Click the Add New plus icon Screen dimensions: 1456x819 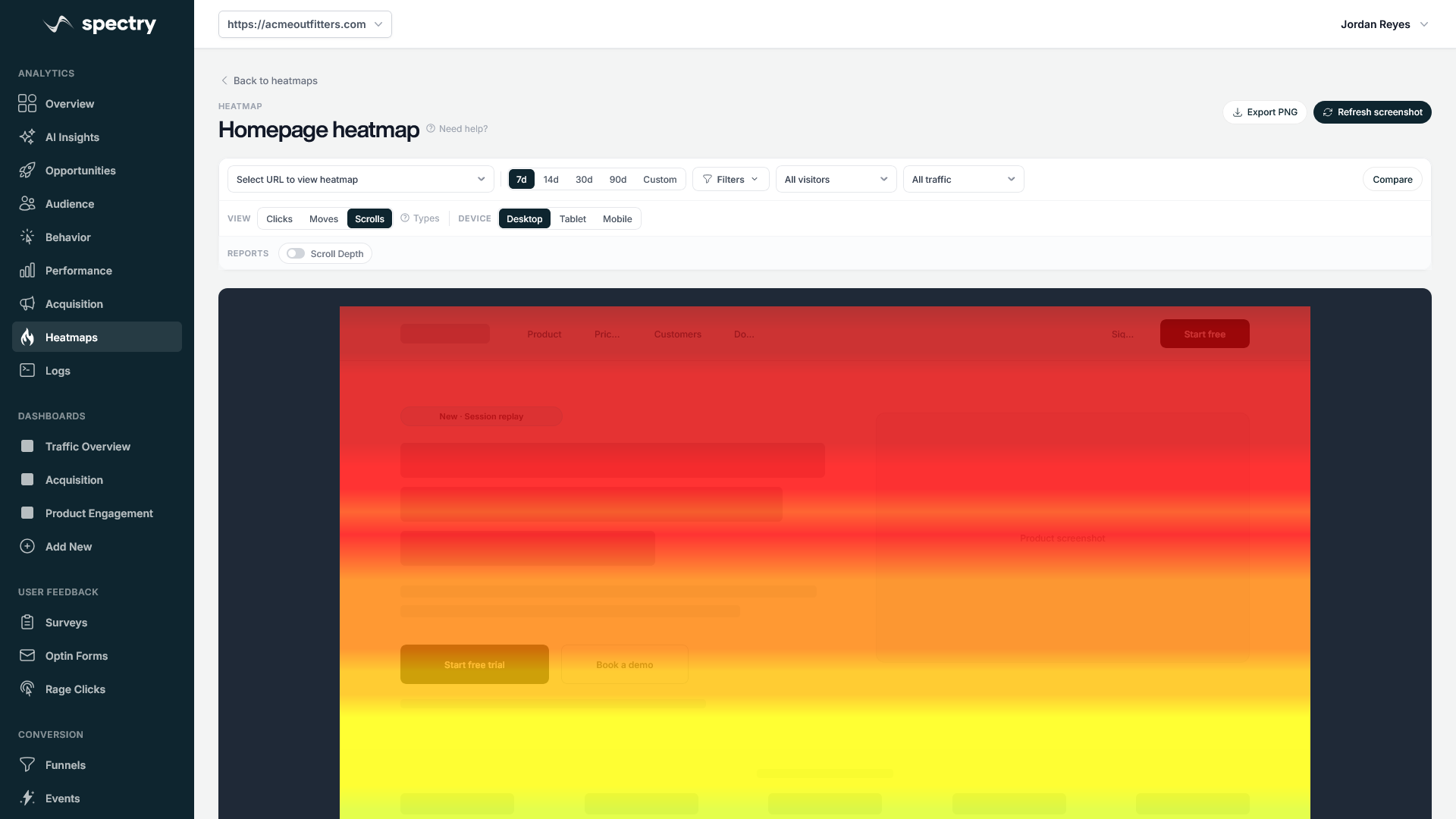pos(27,546)
